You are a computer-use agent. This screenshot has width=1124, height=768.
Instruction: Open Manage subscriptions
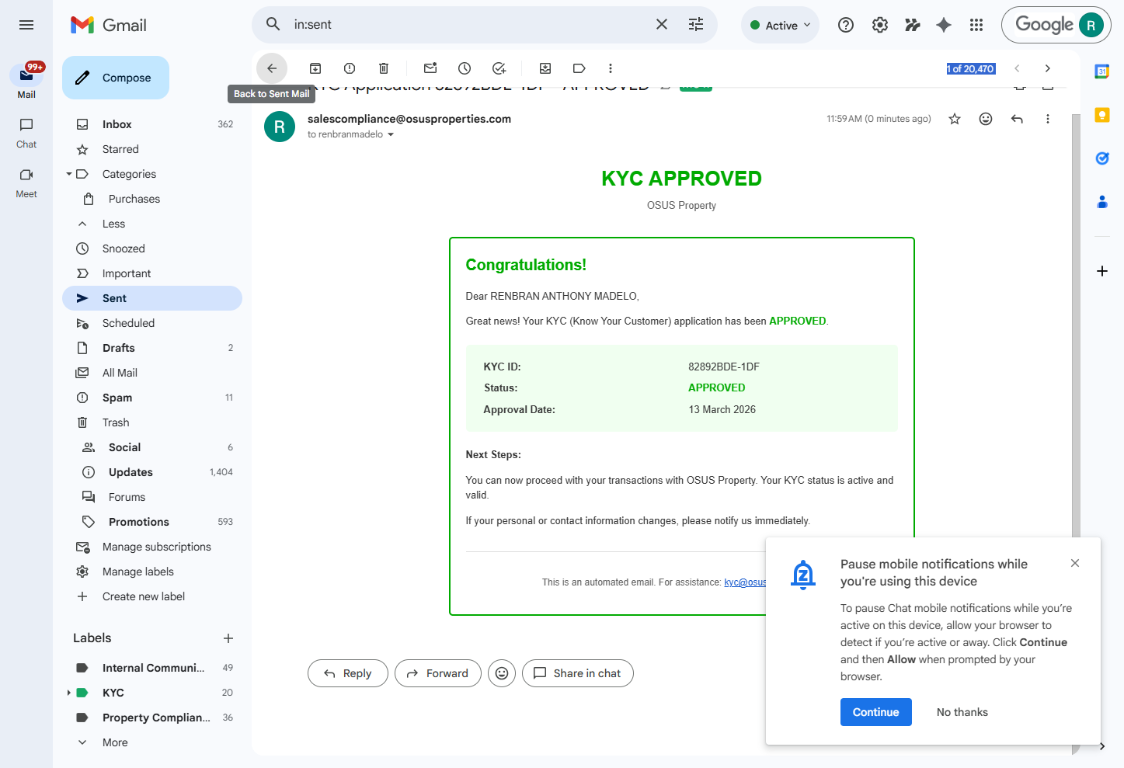point(152,546)
